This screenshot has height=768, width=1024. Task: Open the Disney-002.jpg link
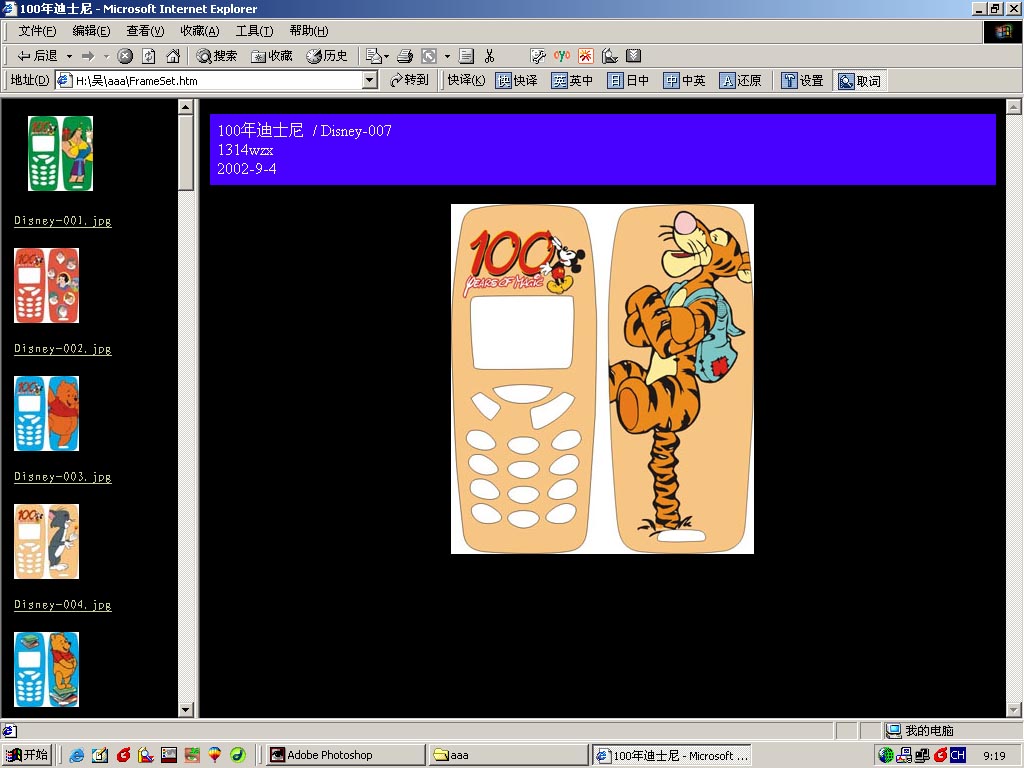point(63,349)
